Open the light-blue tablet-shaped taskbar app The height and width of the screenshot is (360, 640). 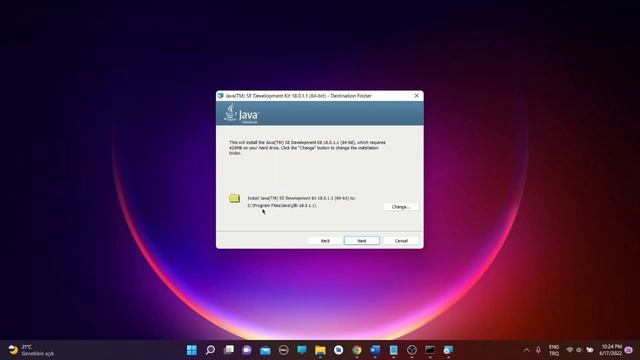tap(393, 350)
